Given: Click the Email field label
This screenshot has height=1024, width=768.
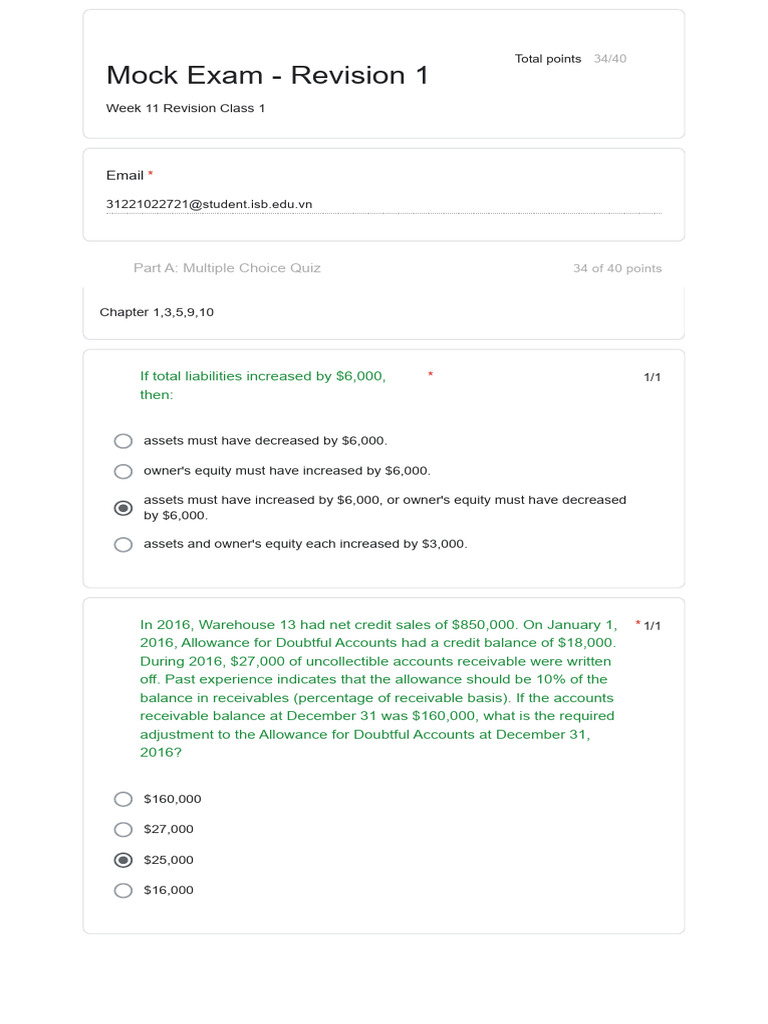Looking at the screenshot, I should coord(125,175).
